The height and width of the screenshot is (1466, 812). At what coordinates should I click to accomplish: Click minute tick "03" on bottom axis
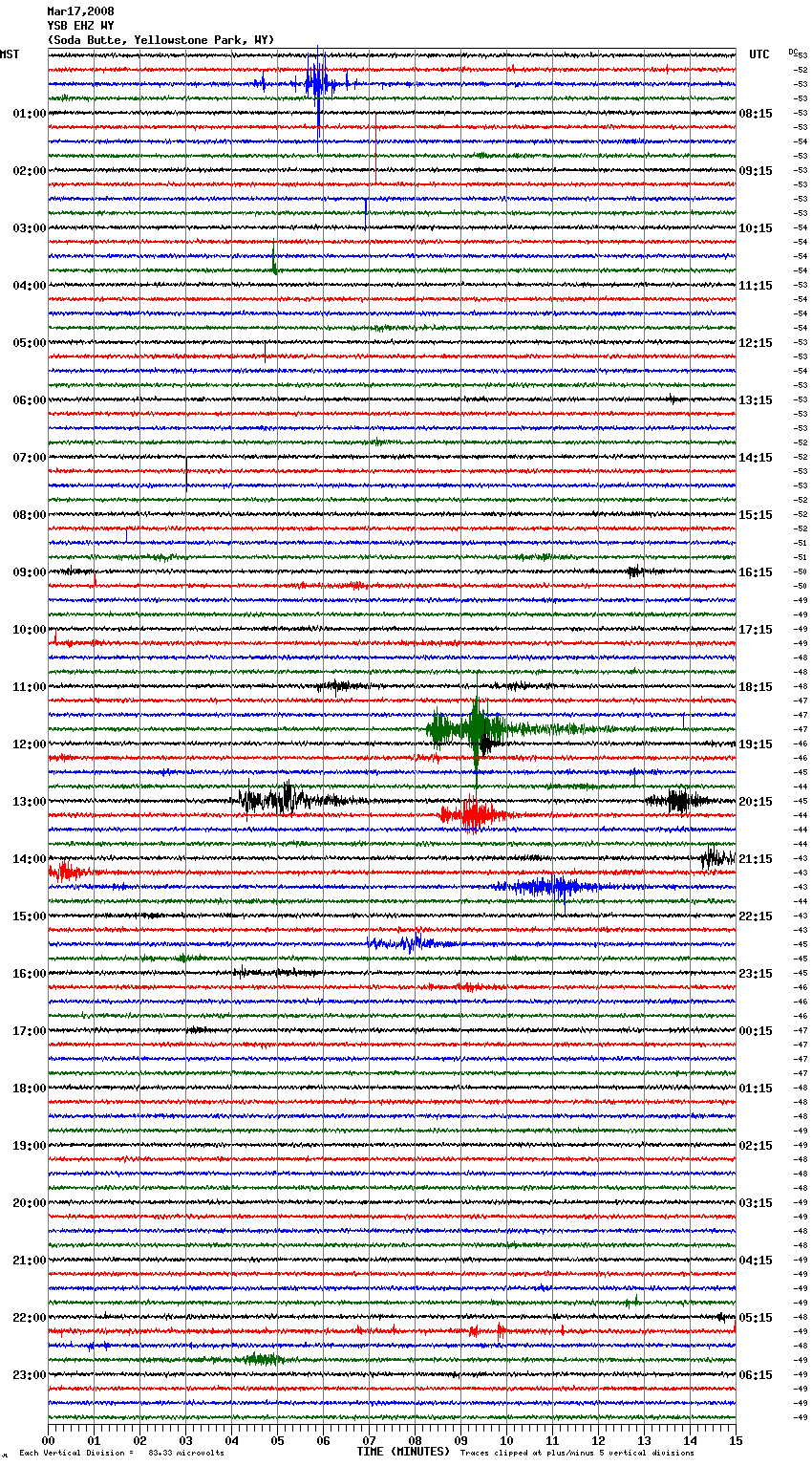(185, 1440)
